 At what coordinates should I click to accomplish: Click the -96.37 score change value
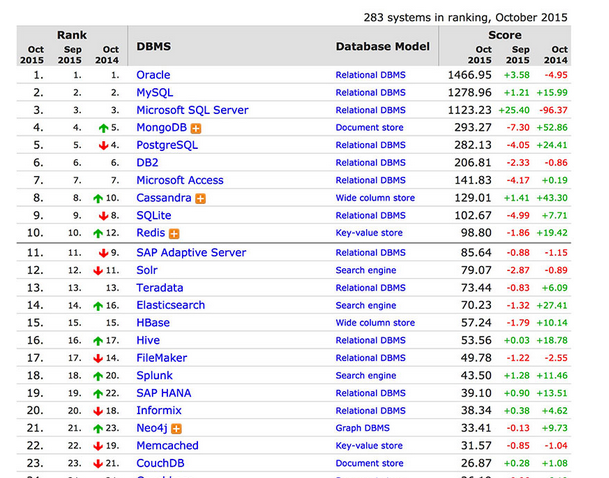553,110
